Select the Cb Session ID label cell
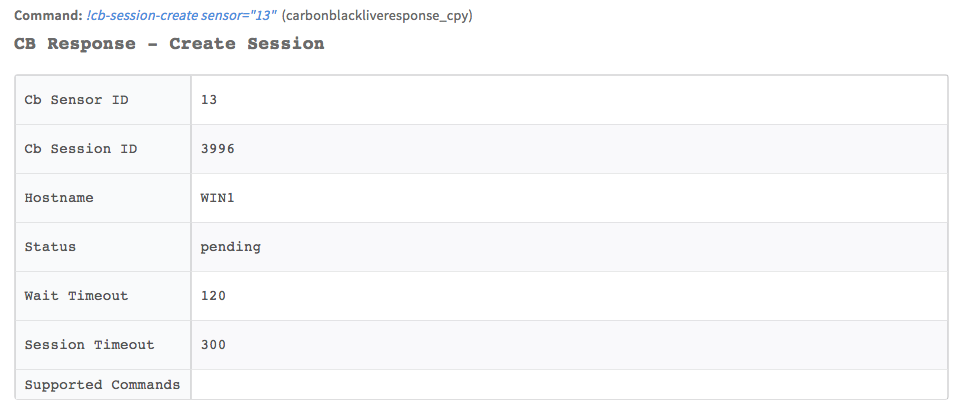This screenshot has width=963, height=416. click(81, 149)
